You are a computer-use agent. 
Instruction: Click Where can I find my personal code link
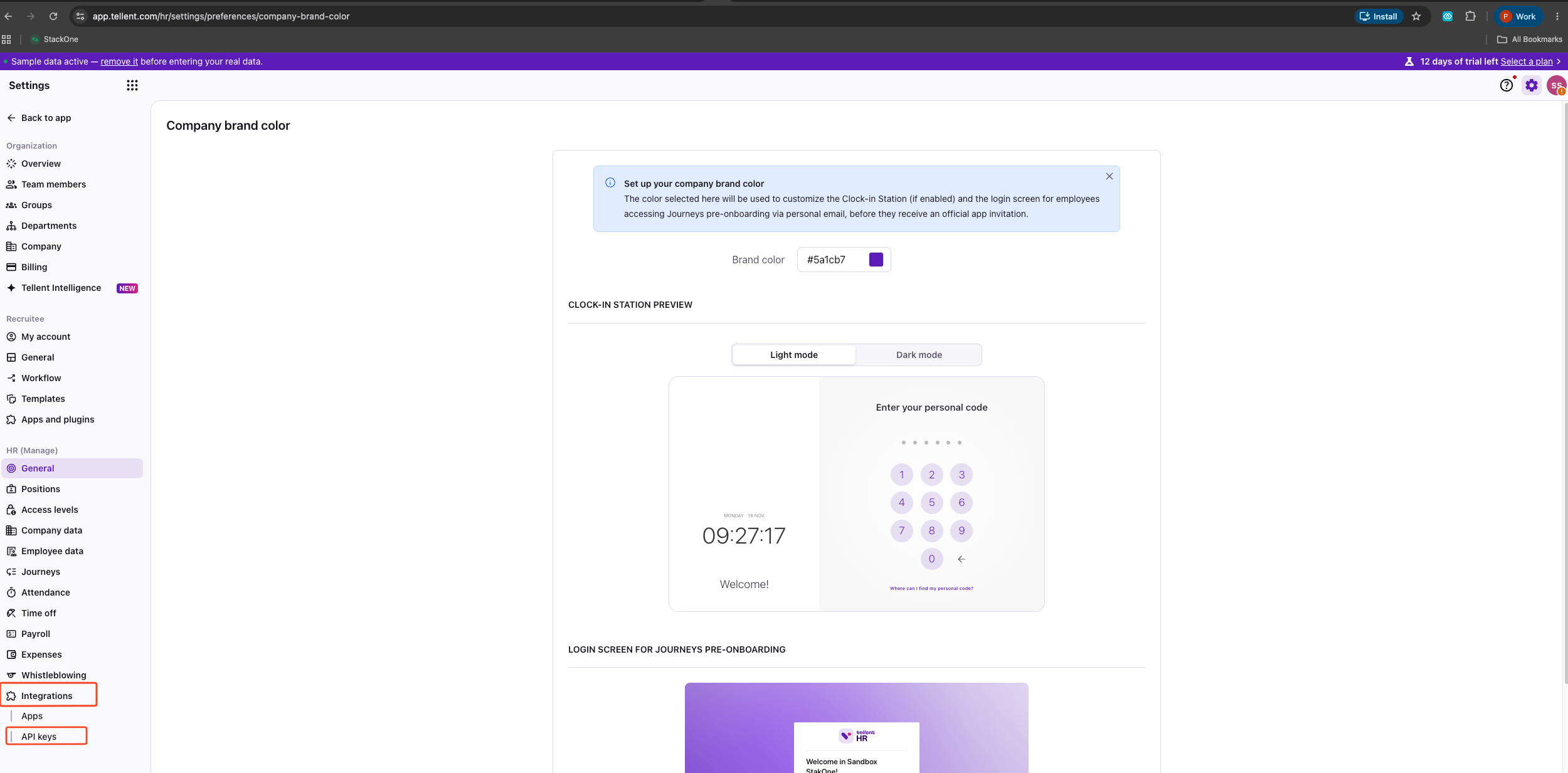[931, 588]
